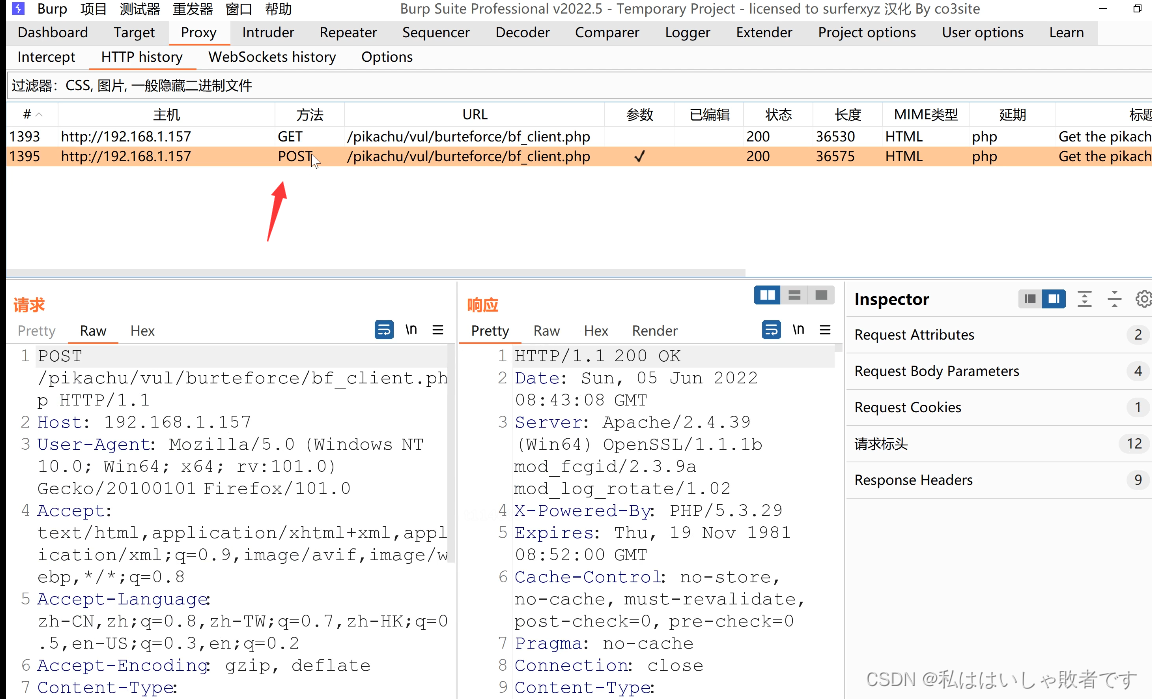
Task: Open the User options tab
Action: 983,32
